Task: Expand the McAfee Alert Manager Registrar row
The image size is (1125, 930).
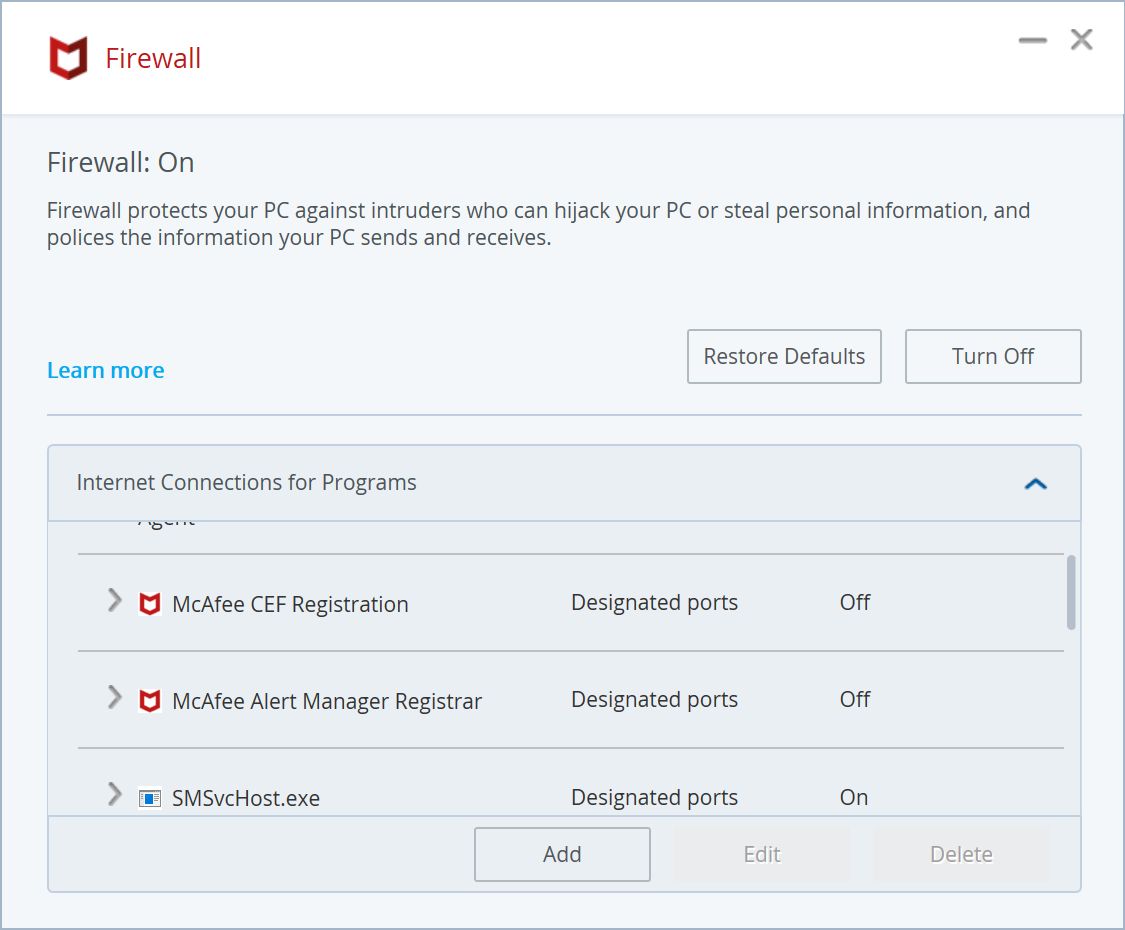Action: (x=114, y=697)
